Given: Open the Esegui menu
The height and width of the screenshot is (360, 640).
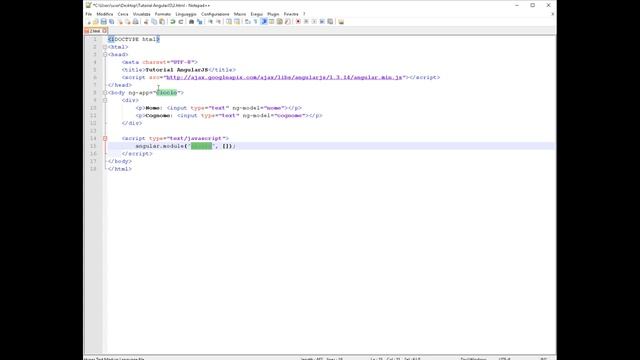Looking at the screenshot, I should (x=257, y=14).
